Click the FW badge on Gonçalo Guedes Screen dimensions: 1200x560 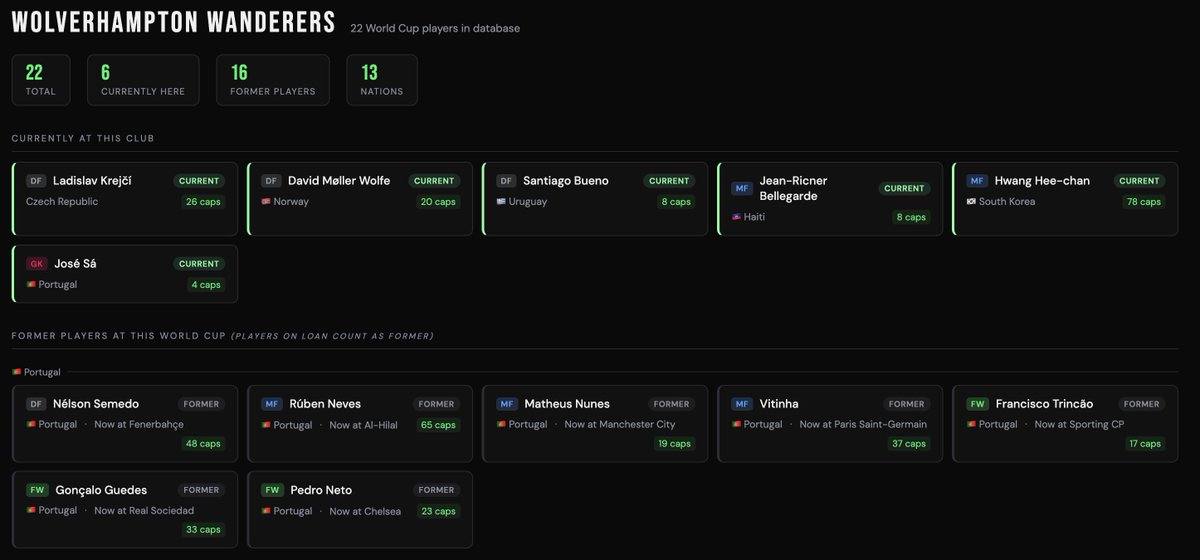coord(37,490)
